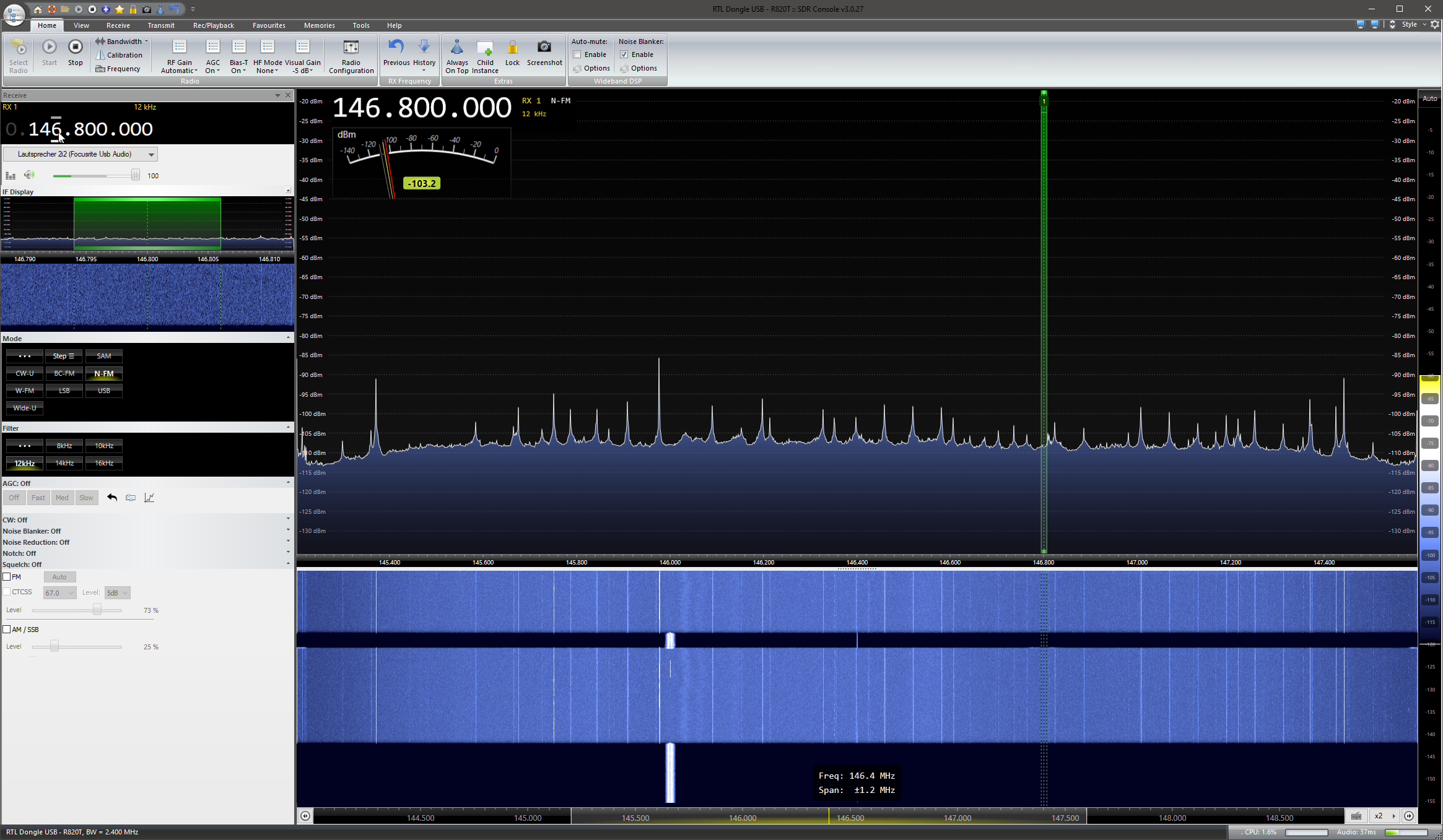Screen dimensions: 1443x840
Task: Open the Rec/Playback ribbon tab
Action: tap(213, 25)
